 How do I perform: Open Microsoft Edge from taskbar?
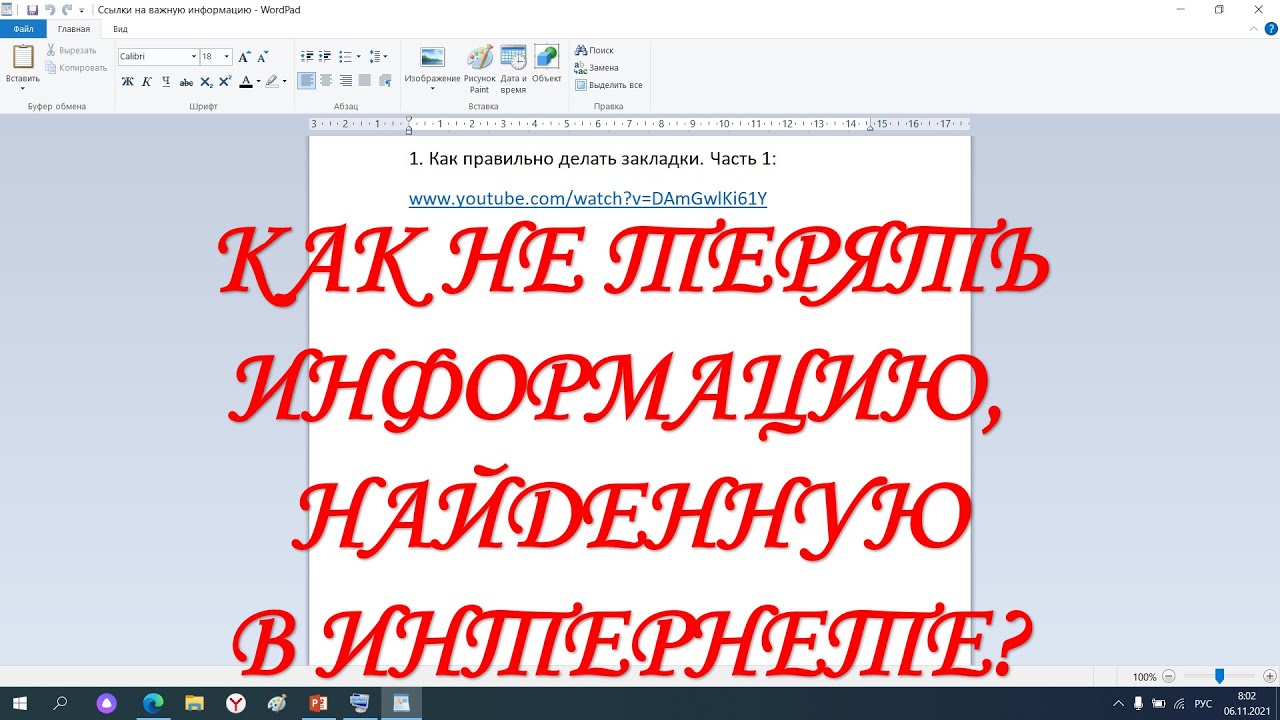[153, 703]
